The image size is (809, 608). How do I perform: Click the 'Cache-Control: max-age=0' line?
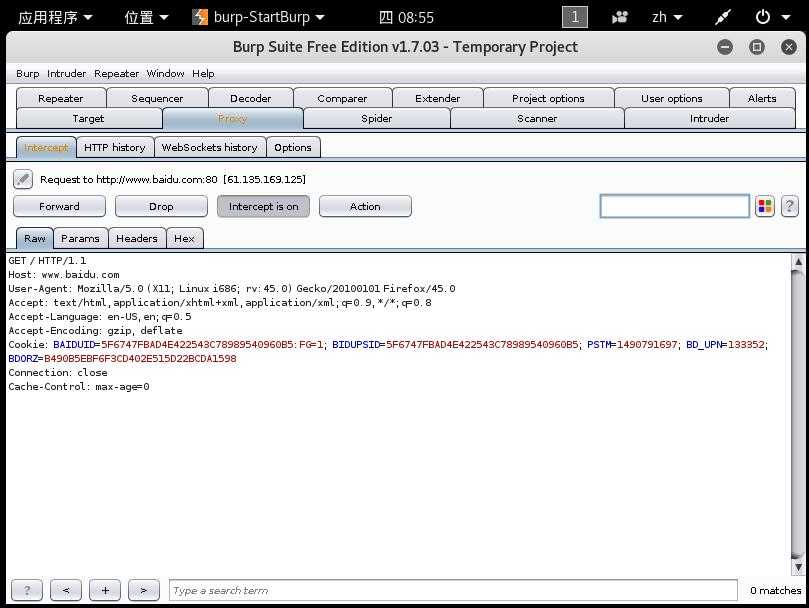pyautogui.click(x=79, y=386)
